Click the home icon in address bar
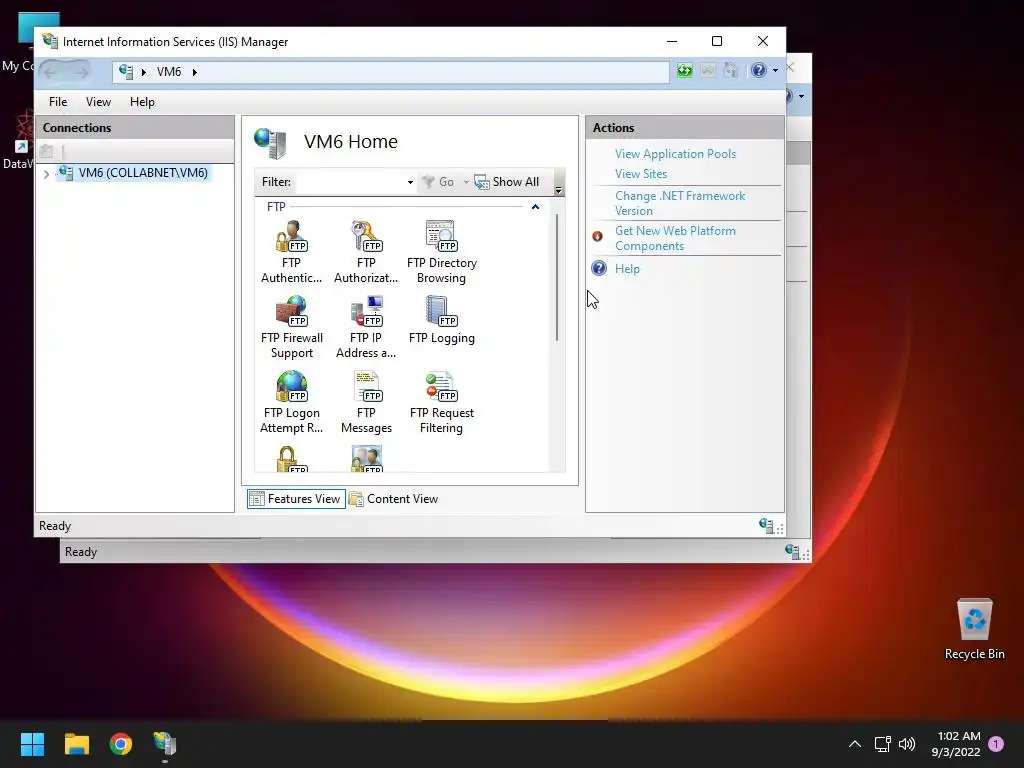 (x=731, y=71)
